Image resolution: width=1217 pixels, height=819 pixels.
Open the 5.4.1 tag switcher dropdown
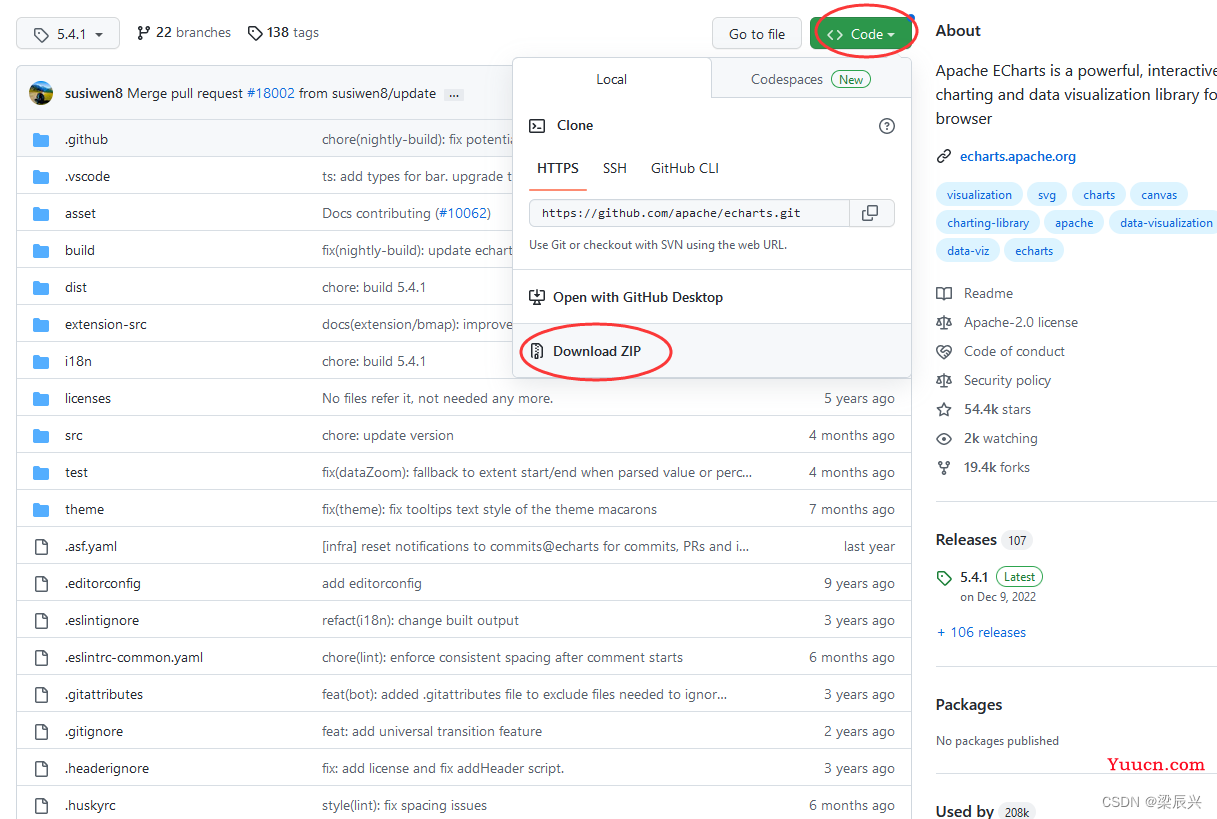coord(68,33)
